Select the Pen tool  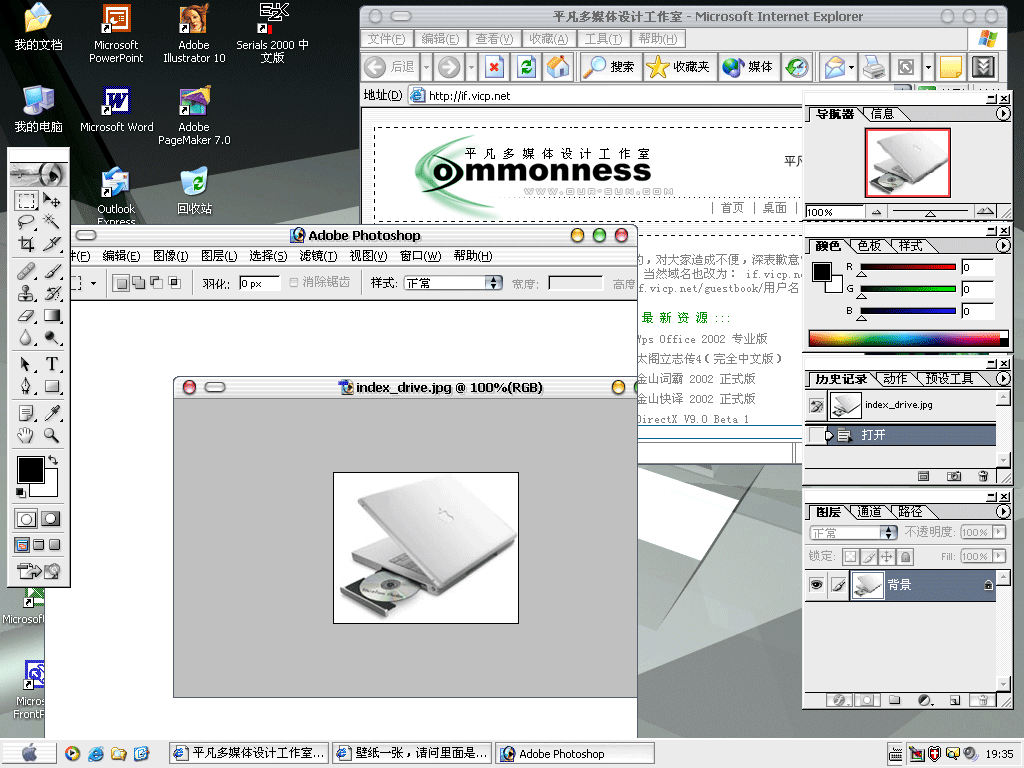(x=26, y=386)
